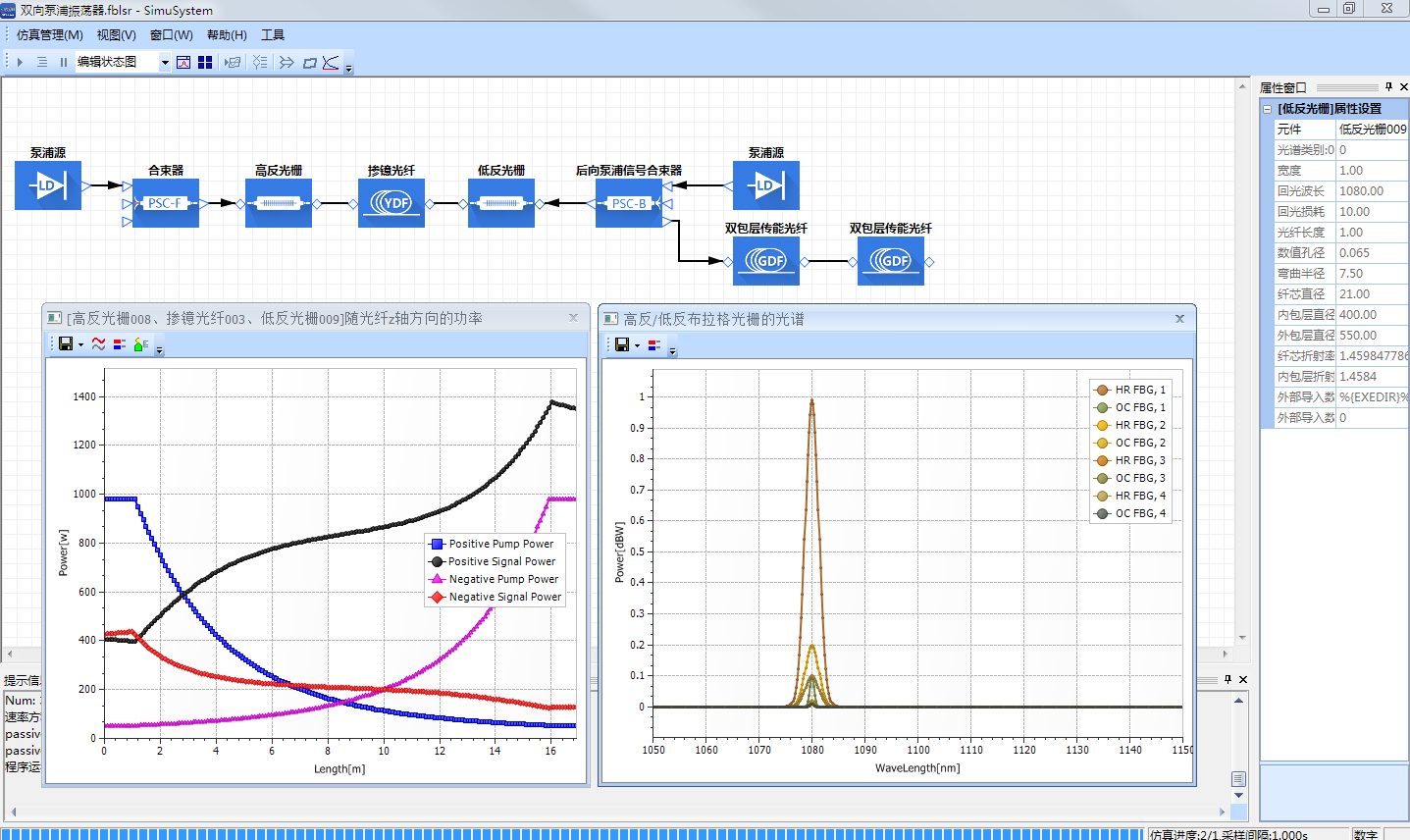
Task: Open the 编辑状态图 dropdown list
Action: pos(165,63)
